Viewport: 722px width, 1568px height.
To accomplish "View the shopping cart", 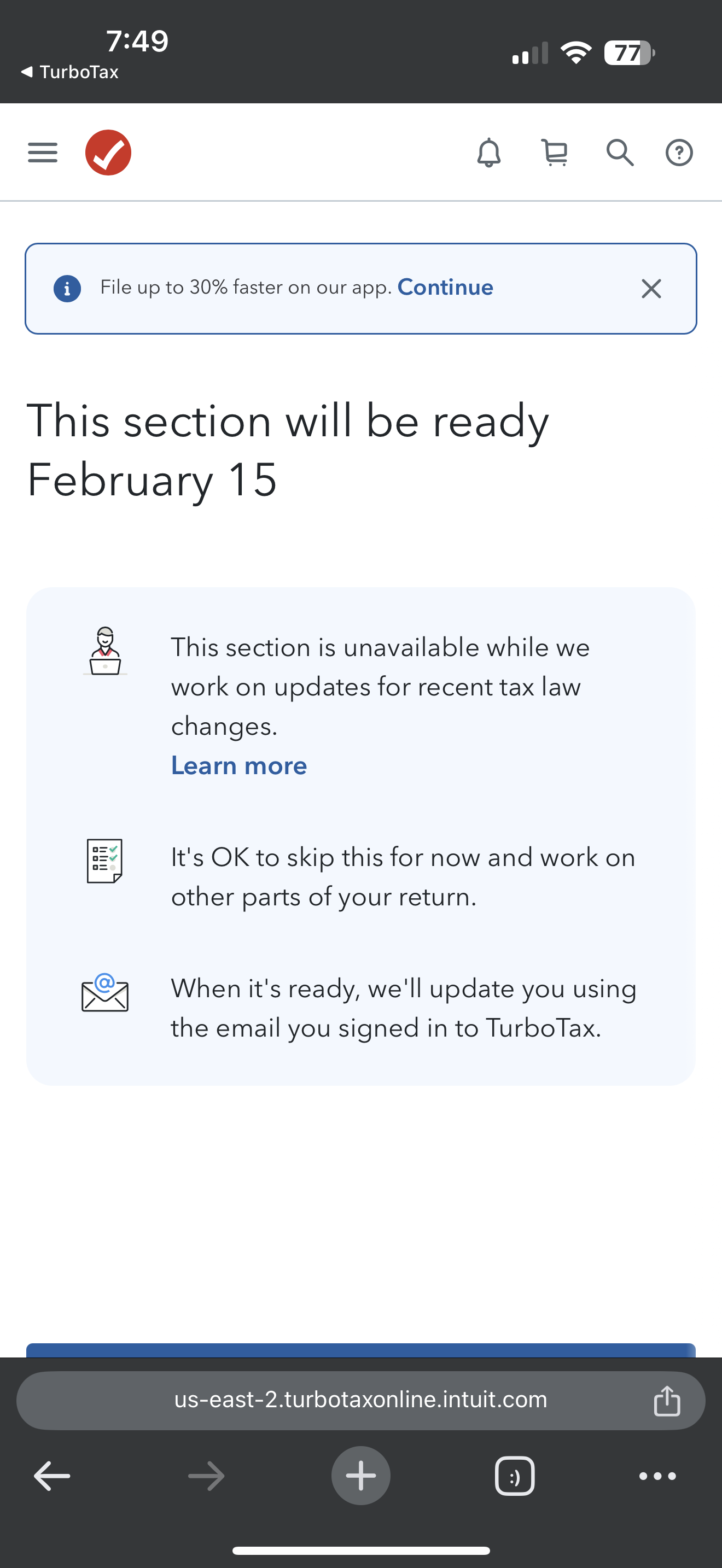I will 555,152.
